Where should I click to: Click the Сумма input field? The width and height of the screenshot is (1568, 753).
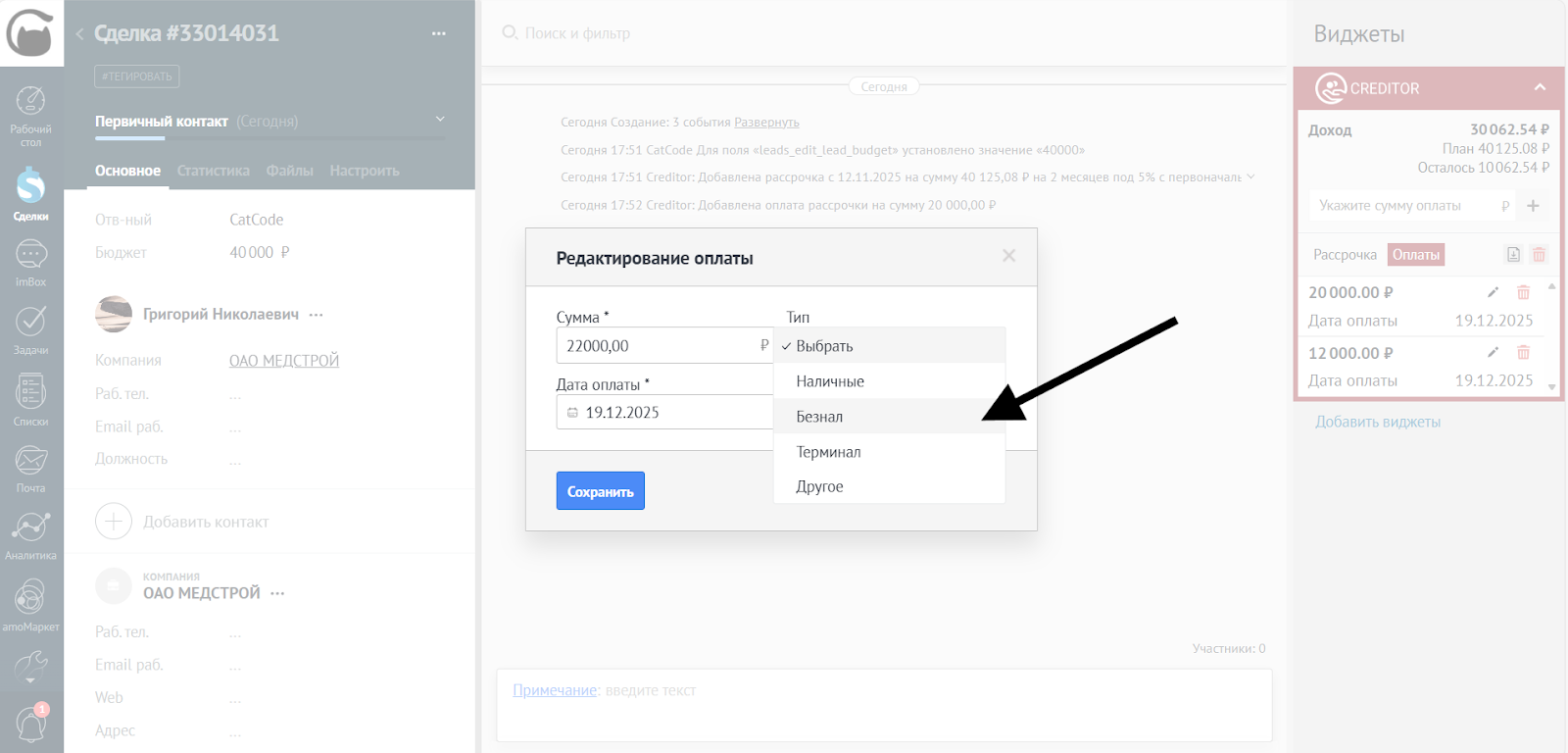click(657, 346)
